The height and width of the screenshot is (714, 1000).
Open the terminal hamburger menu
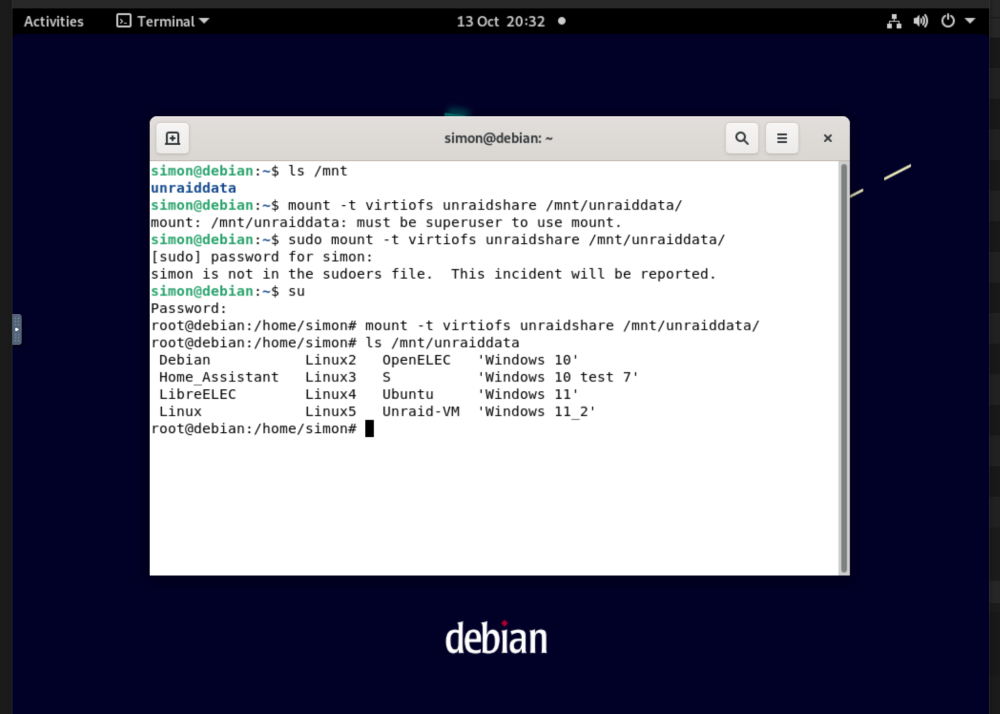click(x=782, y=138)
